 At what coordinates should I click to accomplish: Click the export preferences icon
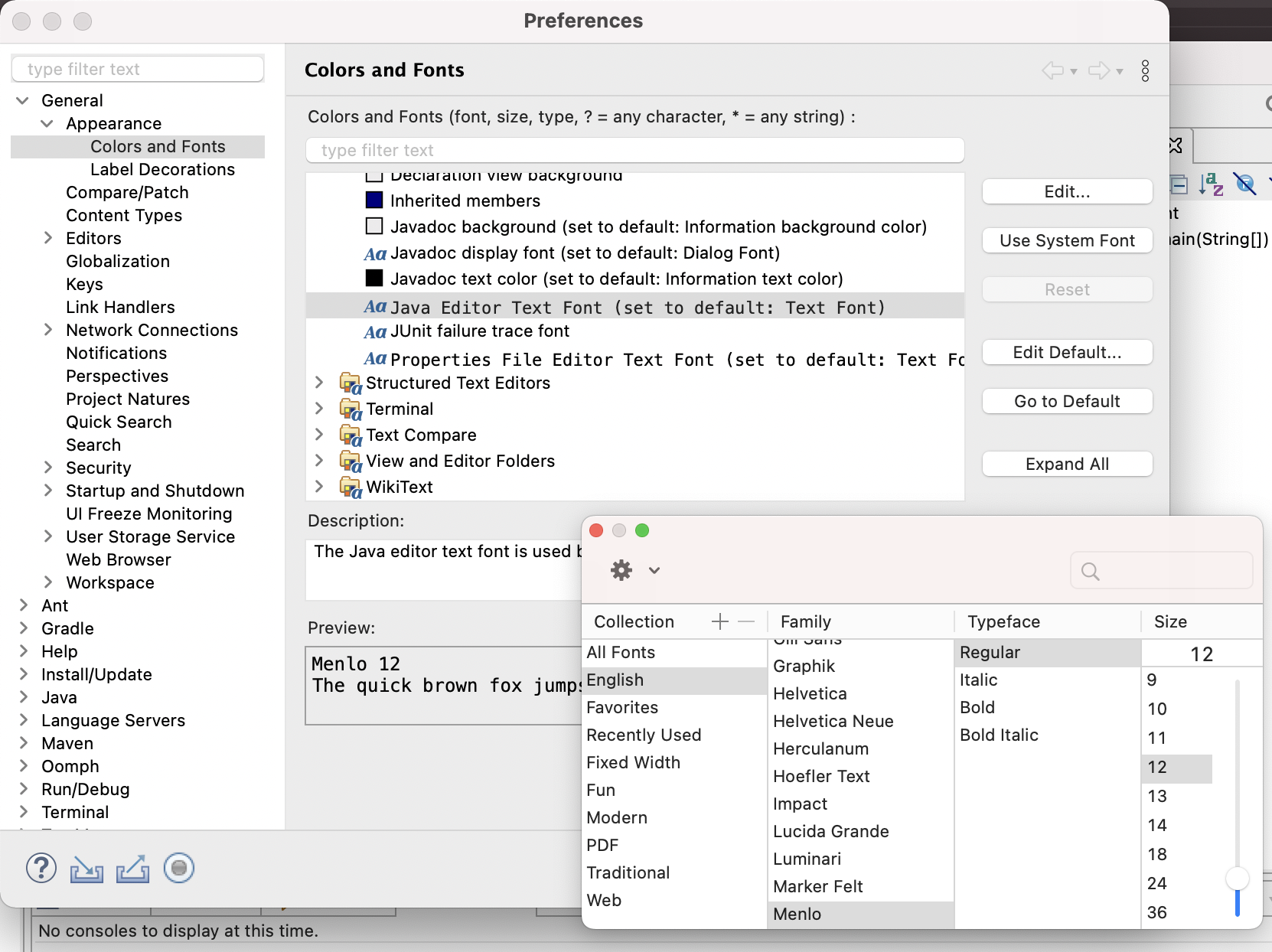coord(132,868)
